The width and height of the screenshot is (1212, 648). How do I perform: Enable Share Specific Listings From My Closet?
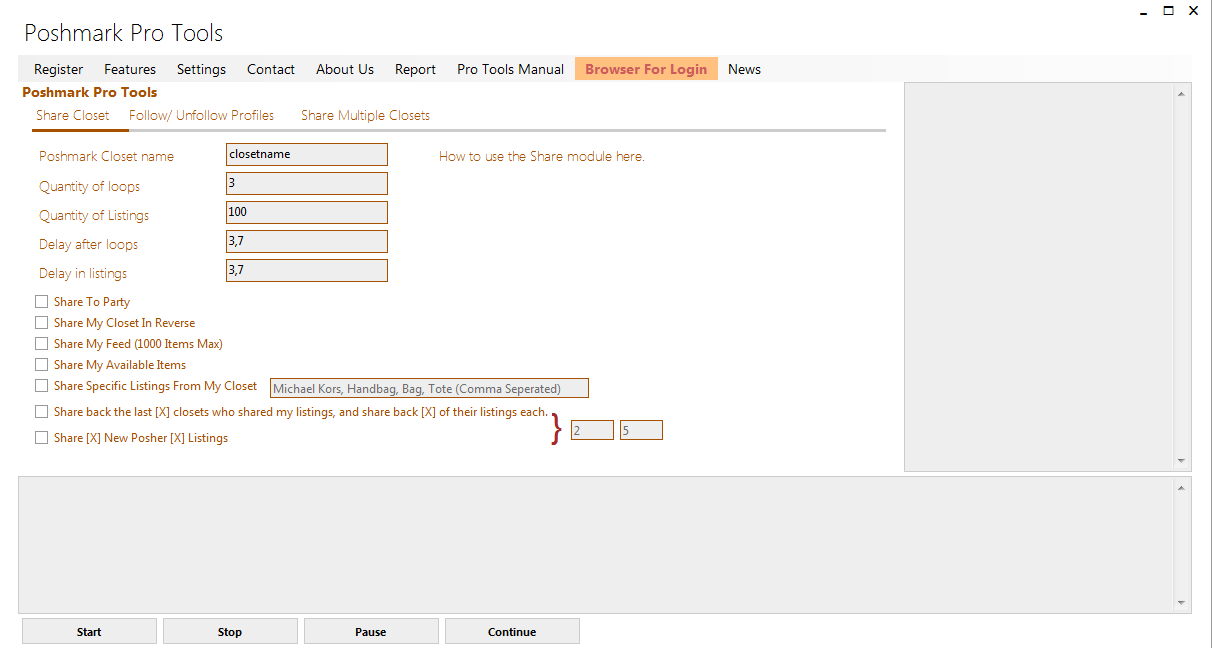point(41,385)
